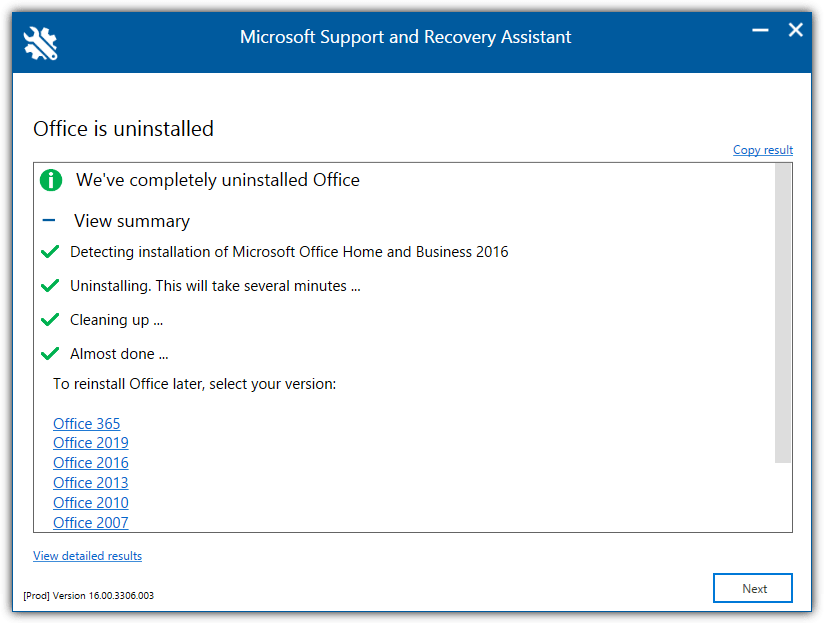The height and width of the screenshot is (623, 824).
Task: Click the green success indicator at the summary top
Action: click(x=50, y=180)
